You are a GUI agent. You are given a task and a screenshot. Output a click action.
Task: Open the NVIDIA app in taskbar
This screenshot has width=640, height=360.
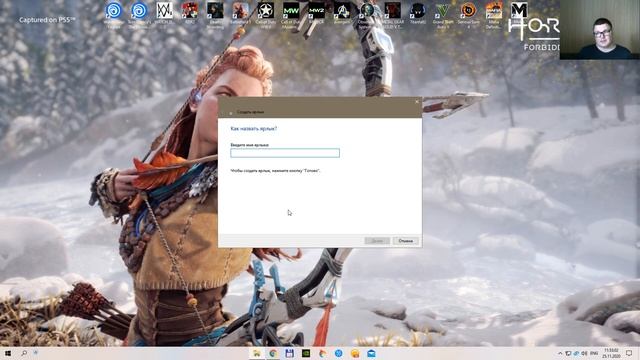click(x=306, y=353)
